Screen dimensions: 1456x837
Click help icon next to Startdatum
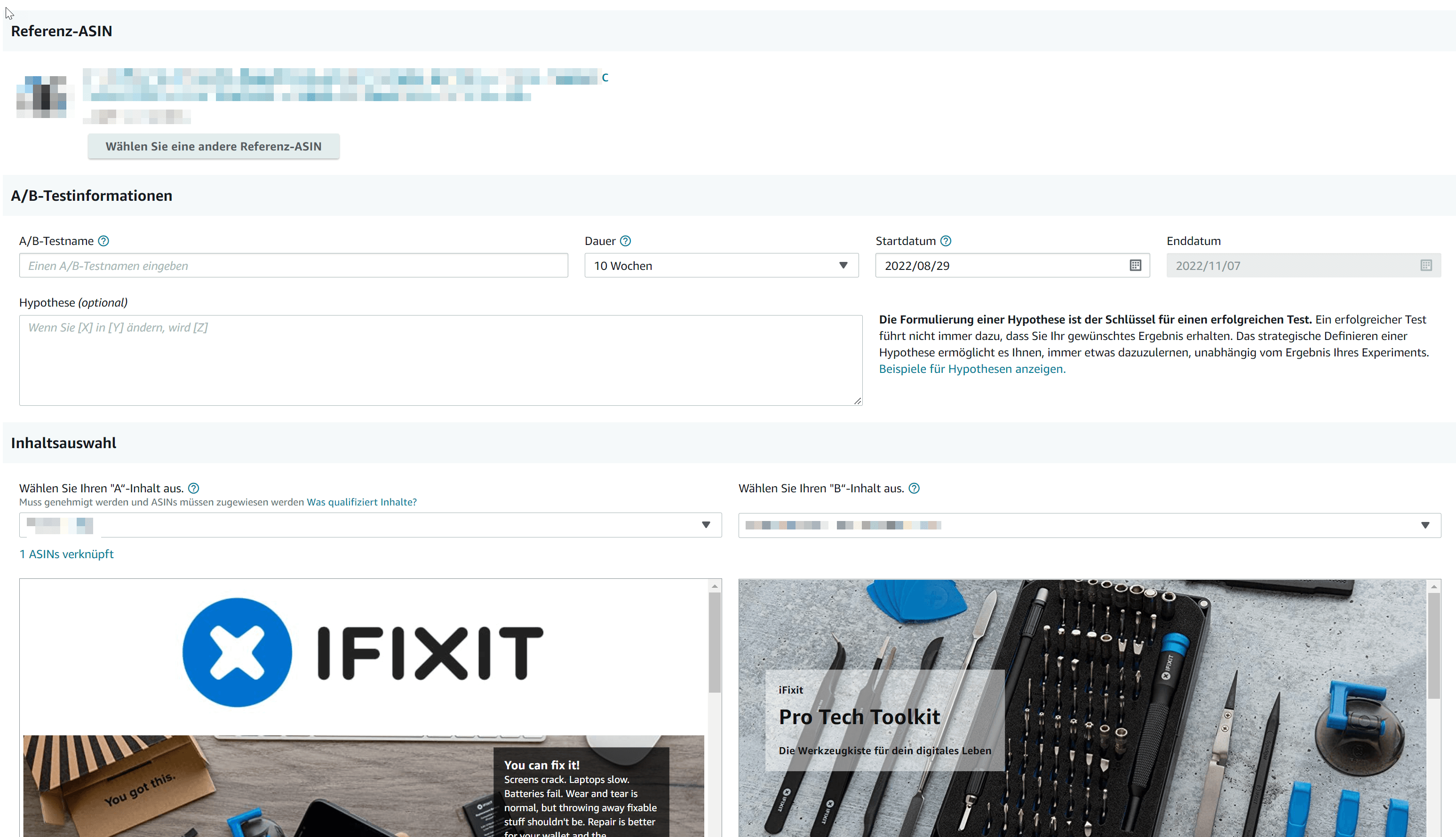946,241
